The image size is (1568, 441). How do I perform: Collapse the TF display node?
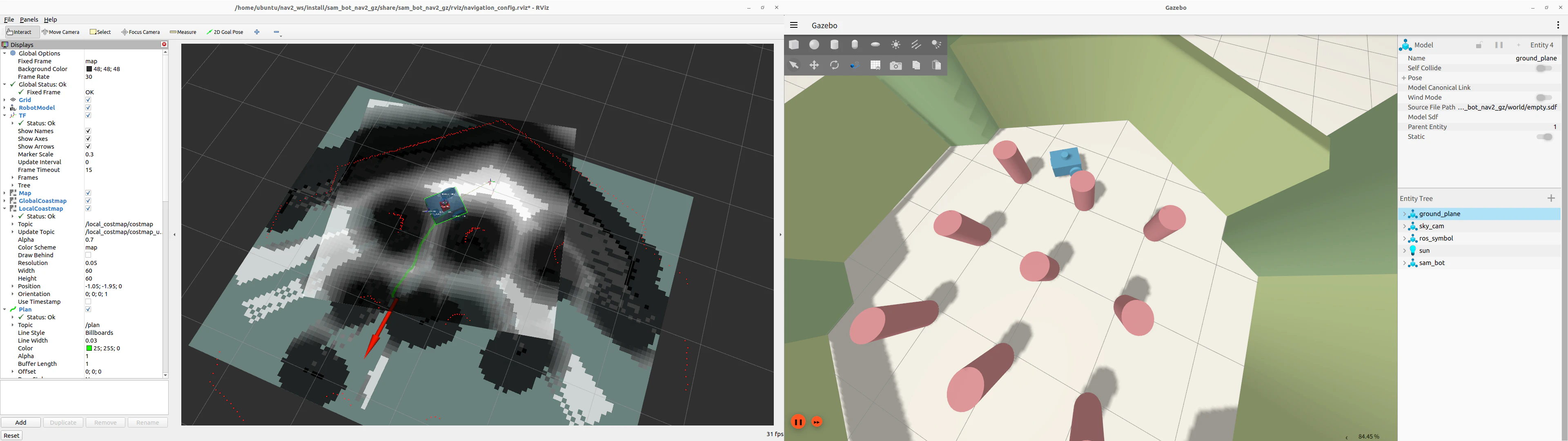[5, 116]
